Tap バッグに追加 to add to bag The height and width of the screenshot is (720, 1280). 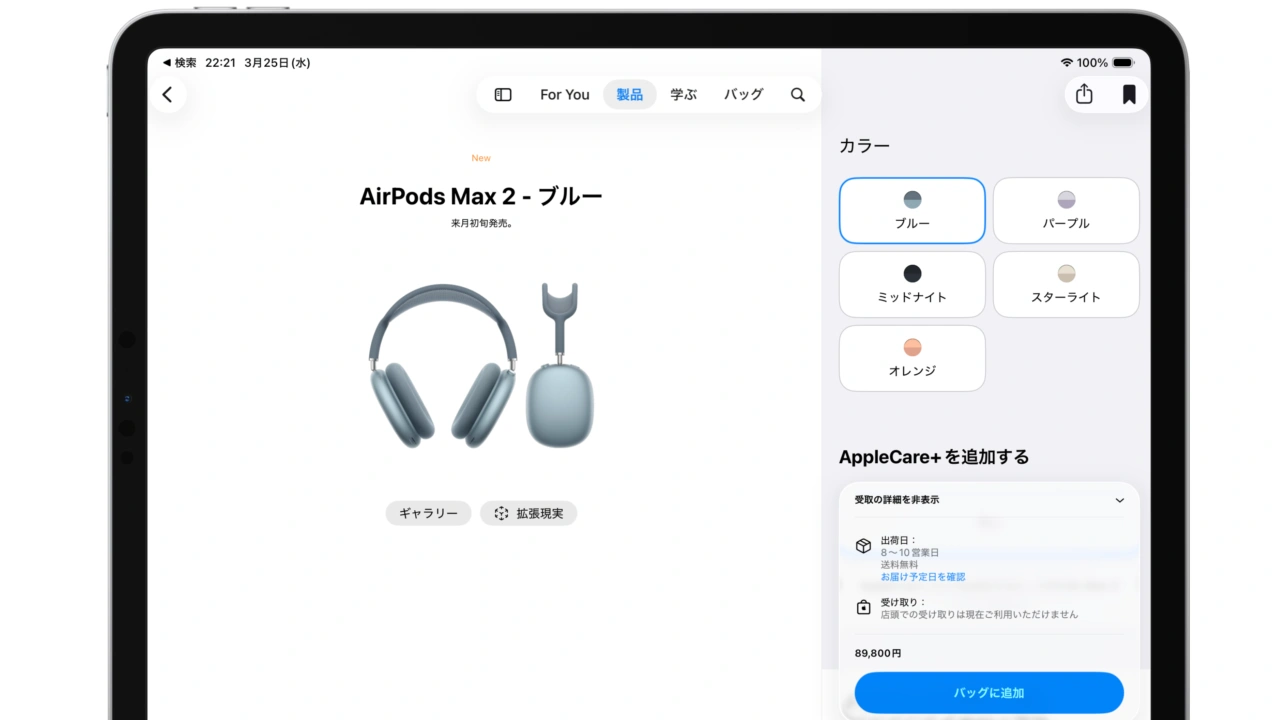click(x=988, y=692)
